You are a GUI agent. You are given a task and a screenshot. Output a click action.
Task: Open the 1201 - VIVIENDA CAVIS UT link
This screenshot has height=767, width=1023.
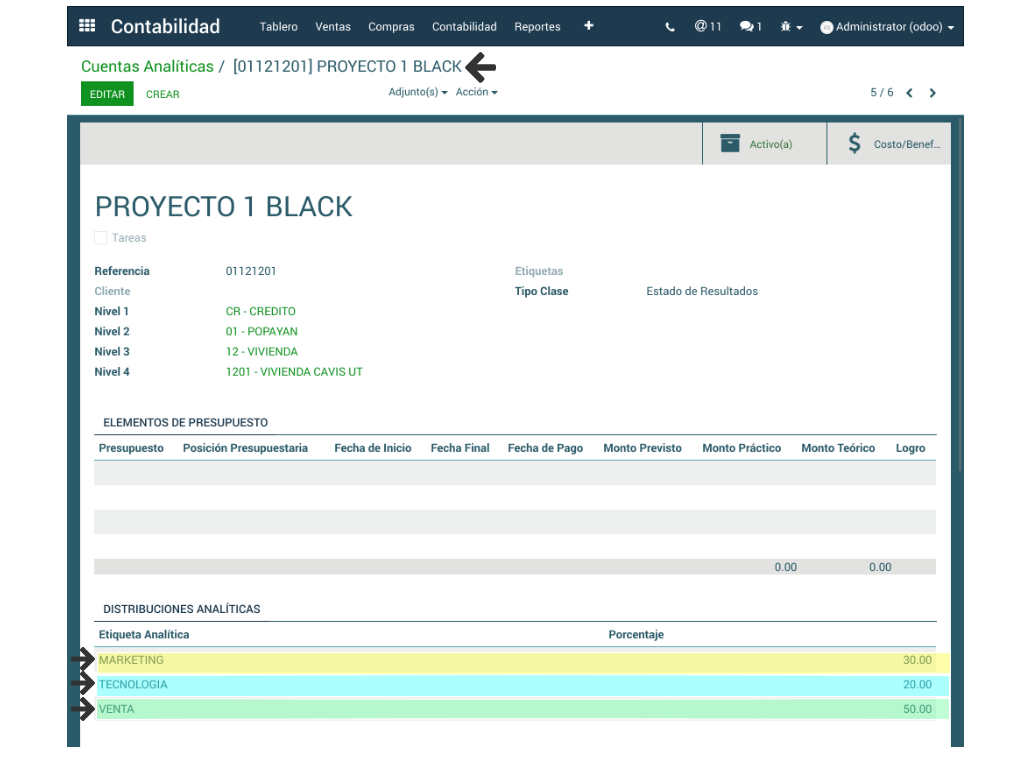tap(294, 372)
